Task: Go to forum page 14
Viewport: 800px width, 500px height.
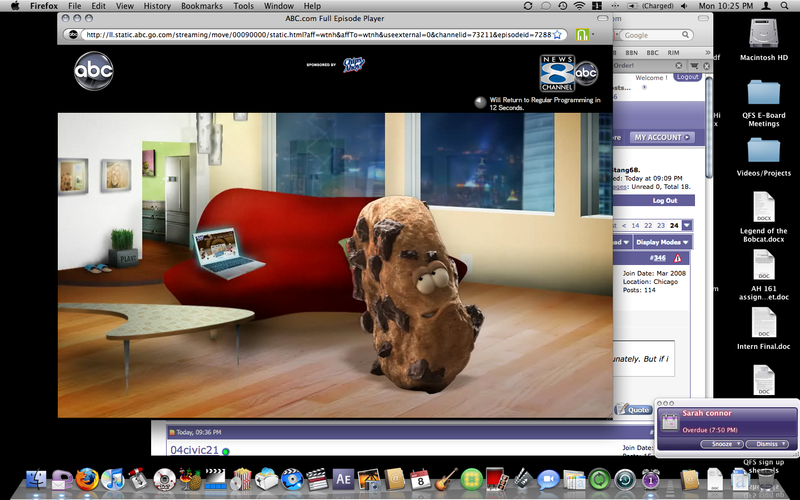Action: point(635,226)
